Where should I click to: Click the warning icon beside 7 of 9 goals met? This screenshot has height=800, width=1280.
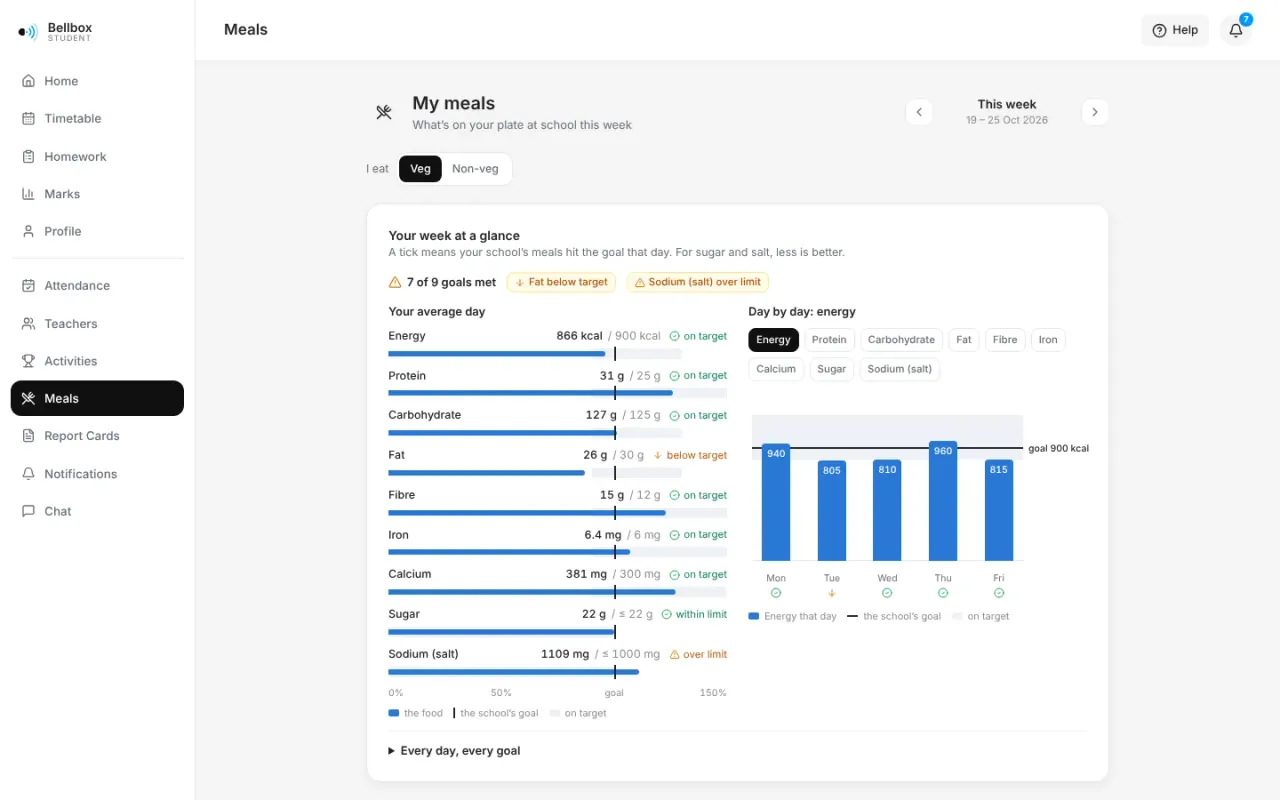point(395,282)
